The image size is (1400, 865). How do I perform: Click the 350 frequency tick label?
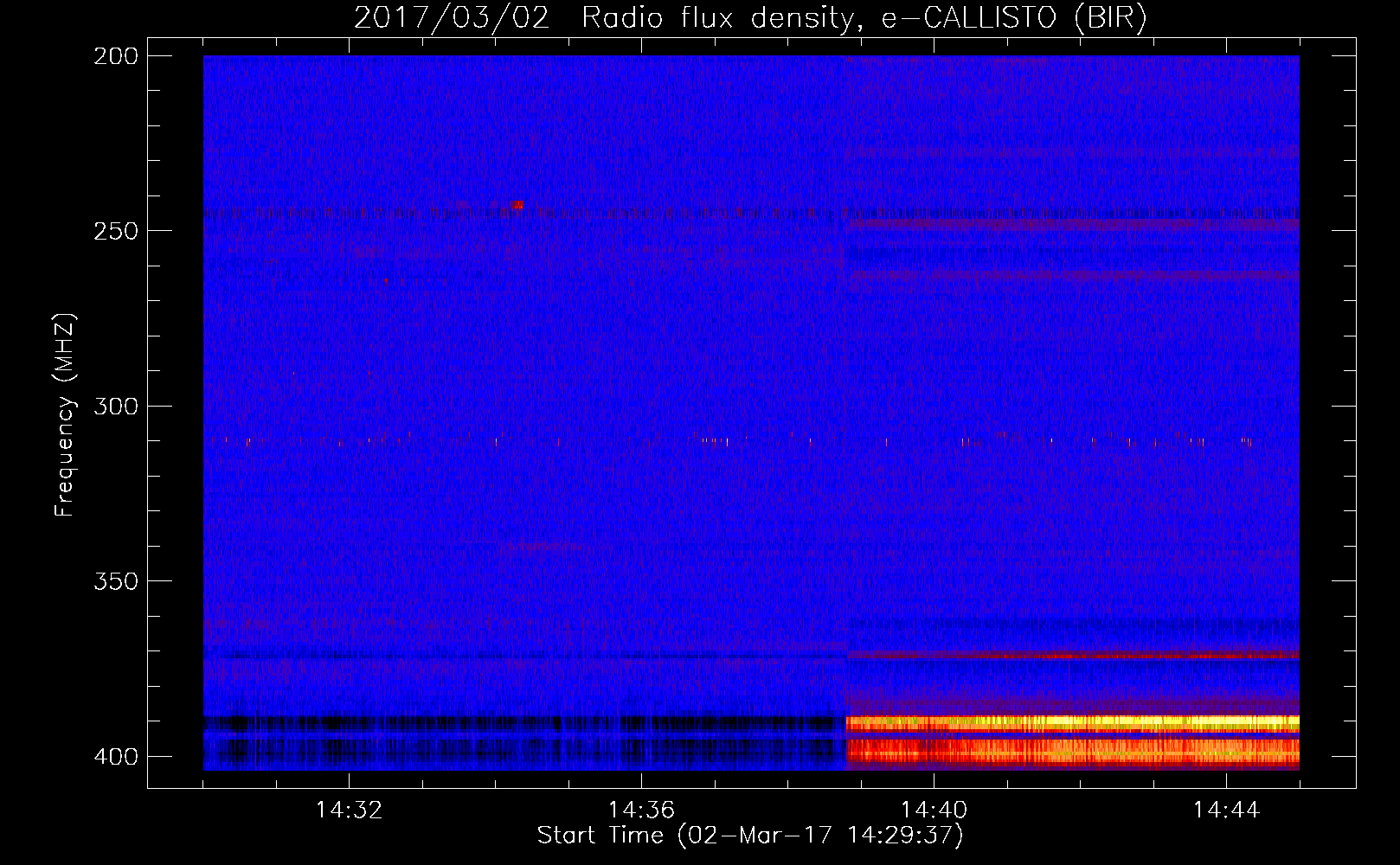point(116,581)
